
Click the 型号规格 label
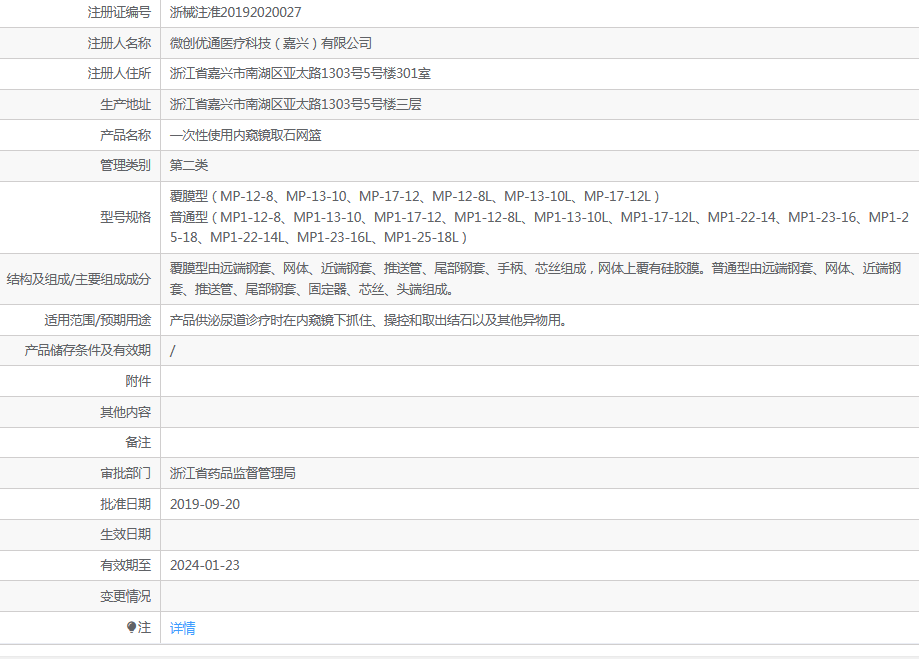(x=125, y=217)
